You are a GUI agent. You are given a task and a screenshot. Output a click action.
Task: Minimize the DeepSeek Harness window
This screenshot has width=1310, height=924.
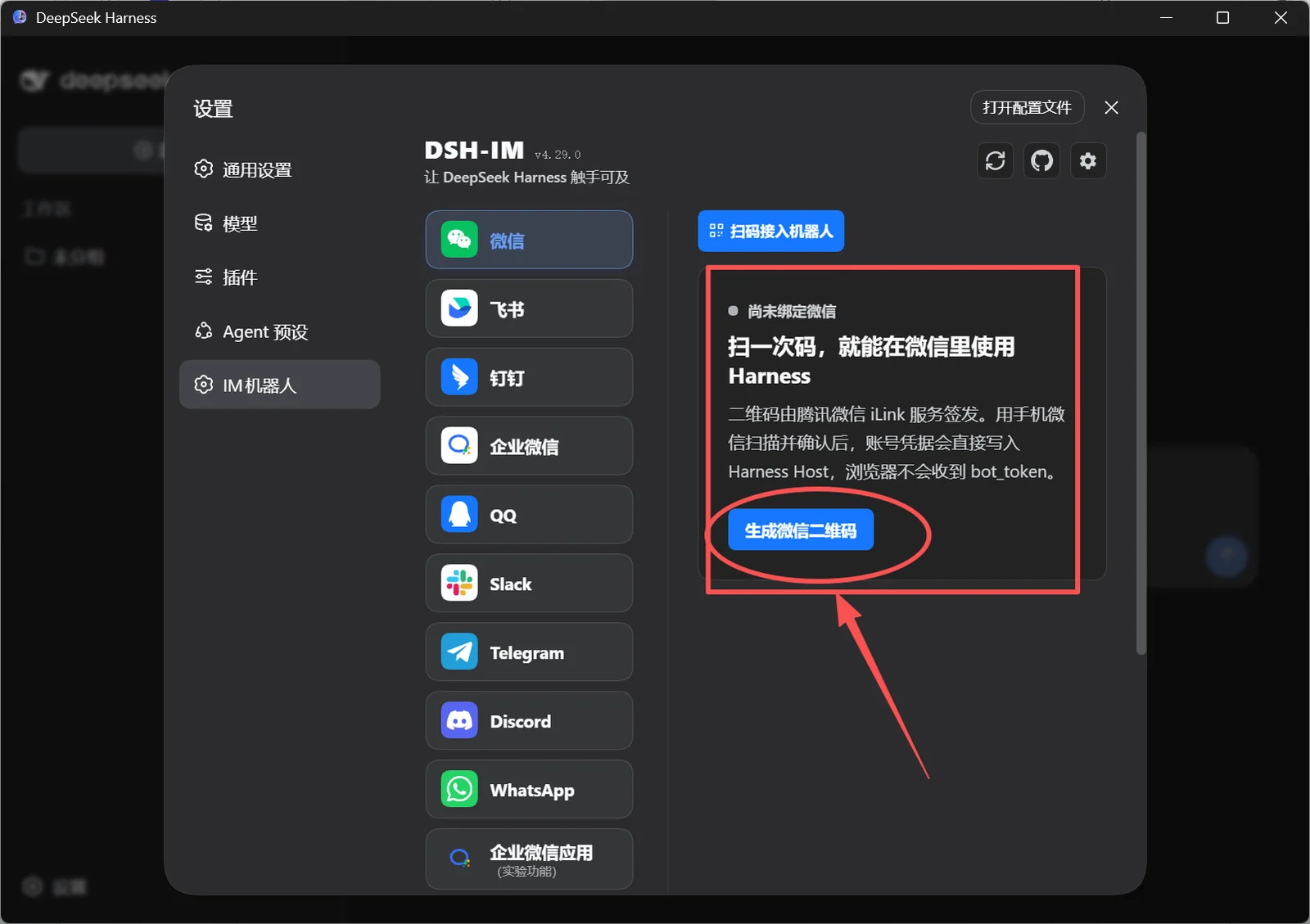coord(1167,18)
